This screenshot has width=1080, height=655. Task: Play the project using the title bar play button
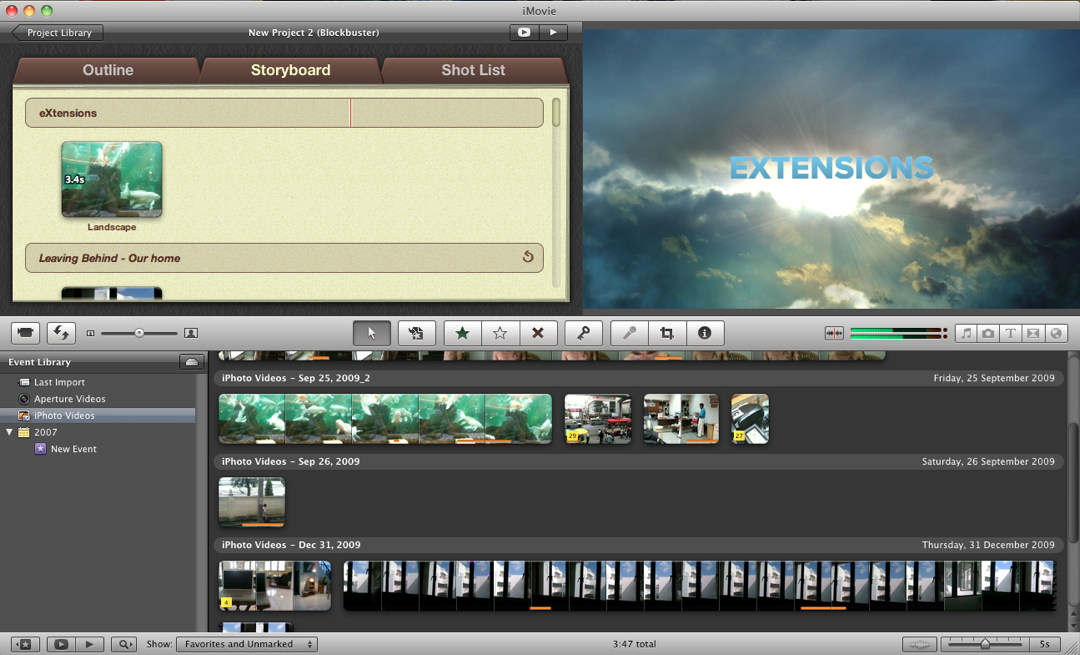point(553,32)
